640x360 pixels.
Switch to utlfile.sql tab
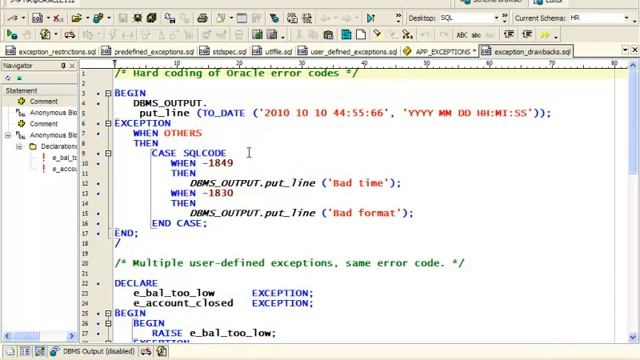[273, 51]
